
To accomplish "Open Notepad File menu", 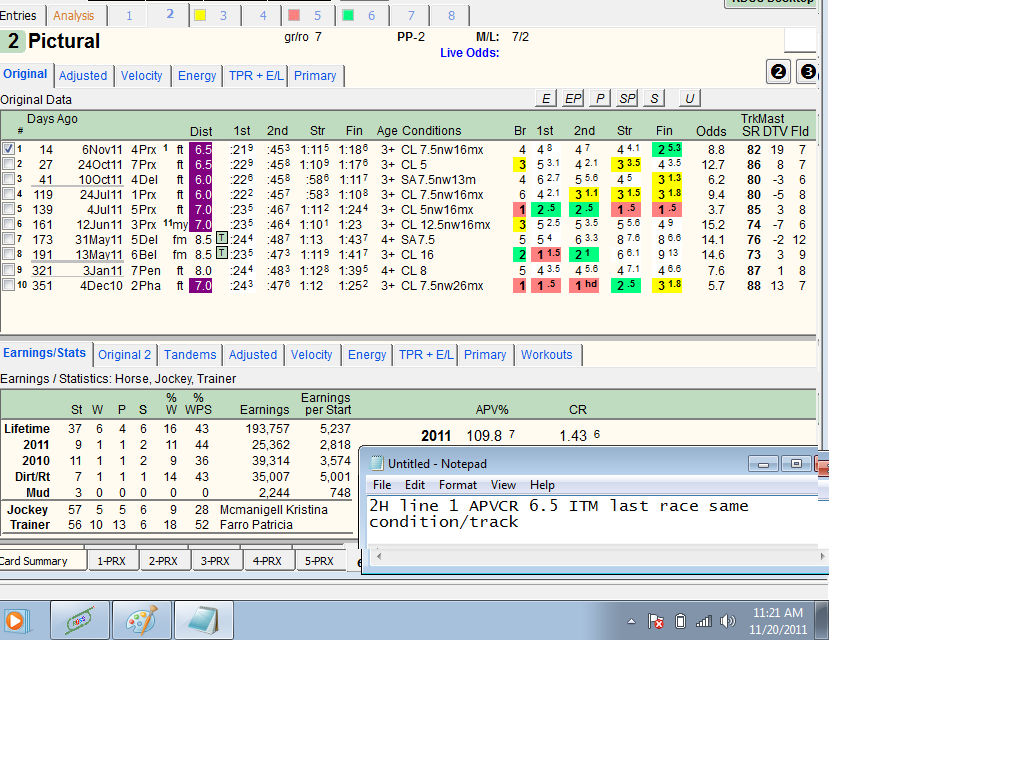I will pyautogui.click(x=382, y=485).
